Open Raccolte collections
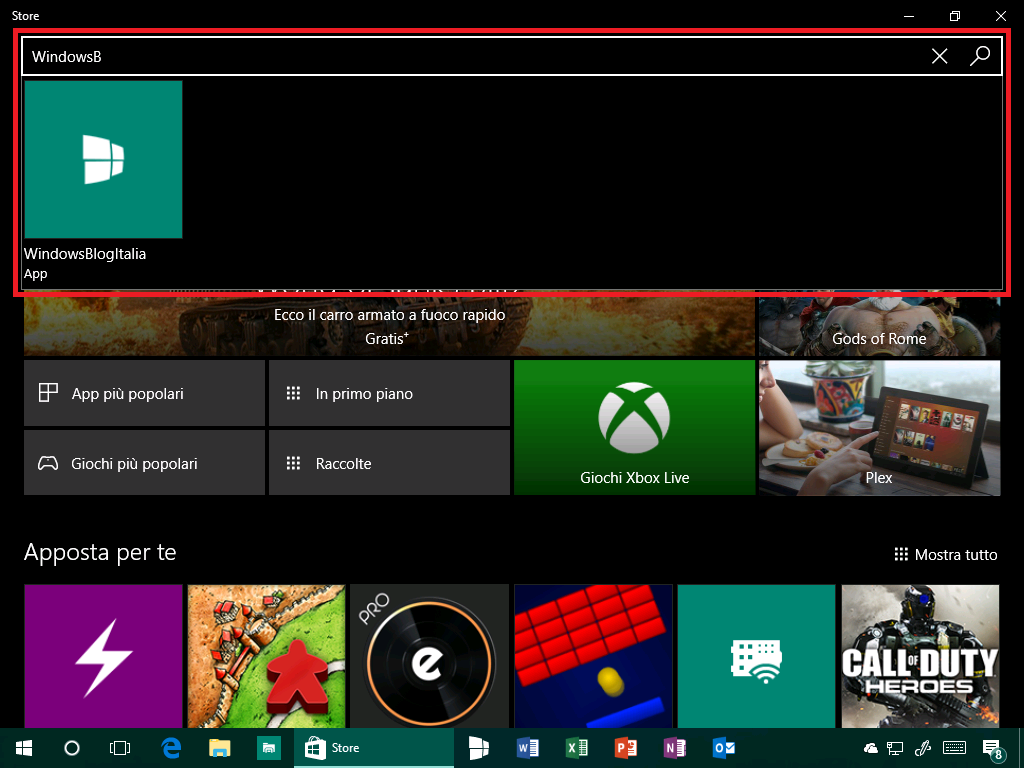The height and width of the screenshot is (768, 1024). click(389, 462)
